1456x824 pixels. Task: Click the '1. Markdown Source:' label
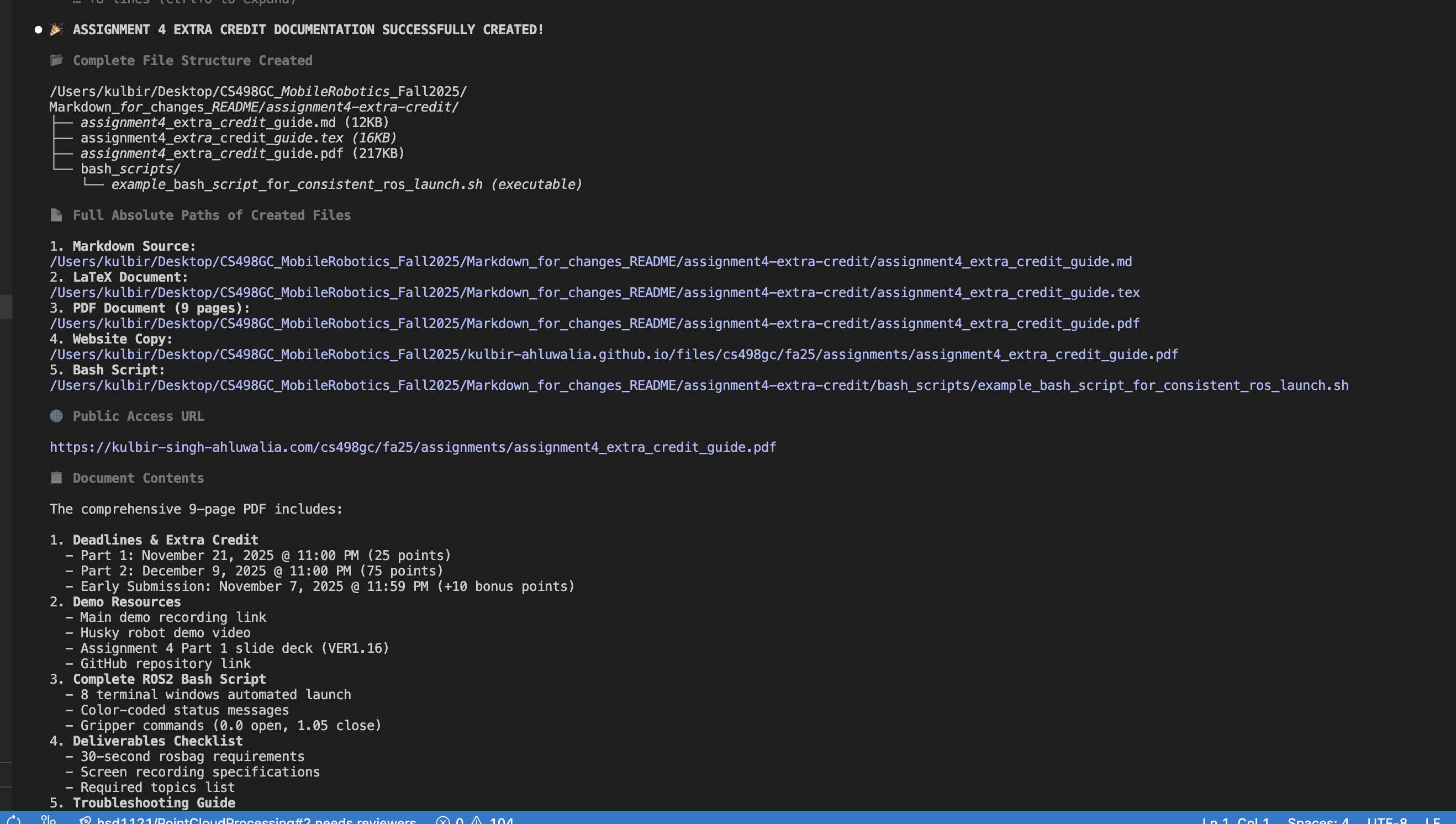pyautogui.click(x=123, y=246)
